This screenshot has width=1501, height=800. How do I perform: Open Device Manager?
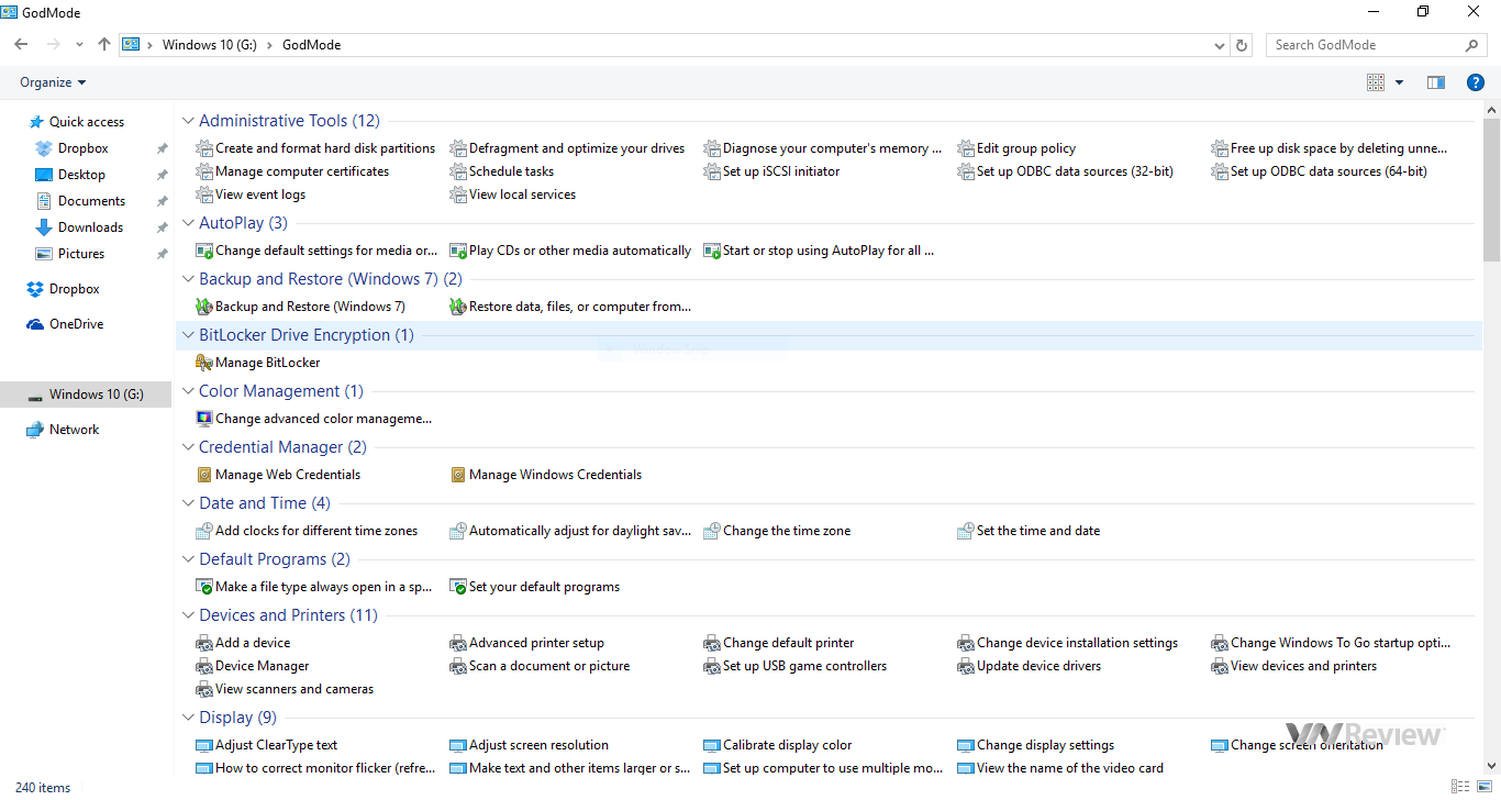254,665
